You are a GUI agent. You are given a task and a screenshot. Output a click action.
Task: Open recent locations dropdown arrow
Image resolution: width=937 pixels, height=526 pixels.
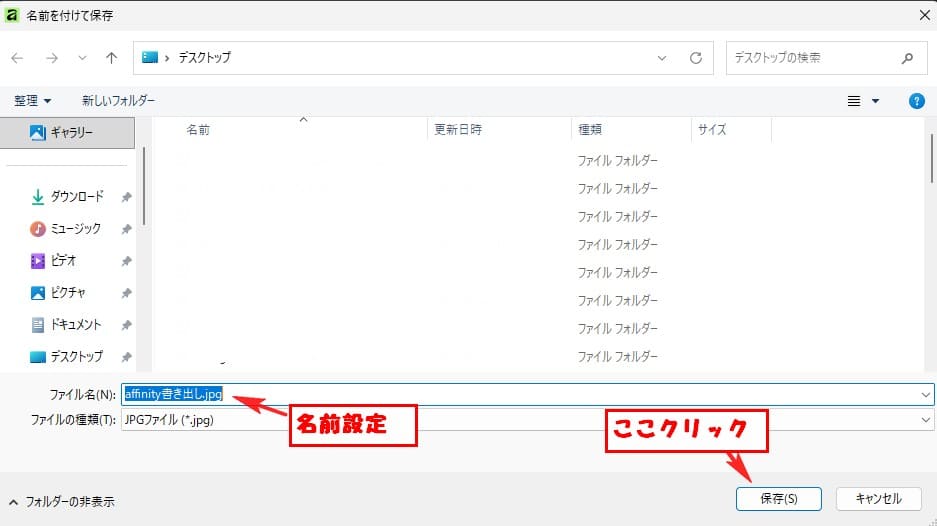(x=82, y=58)
